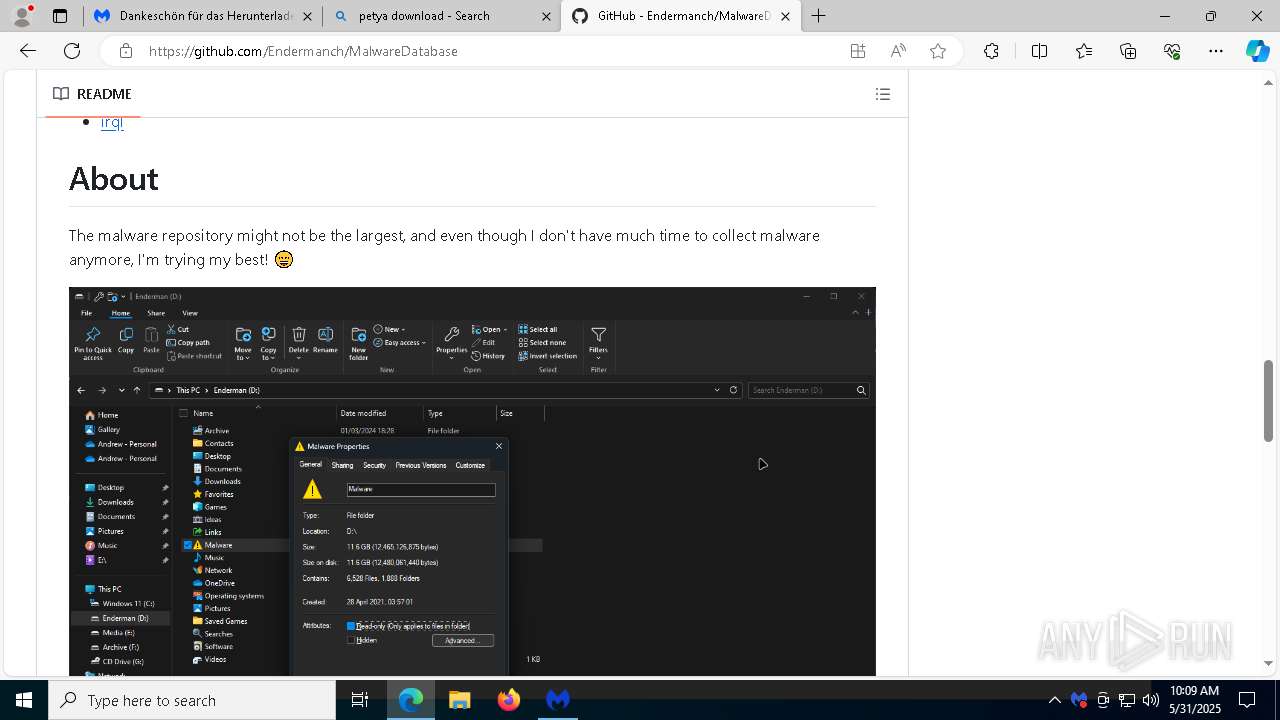Screen dimensions: 1280x720
Task: Open the README outline icon
Action: tap(883, 94)
